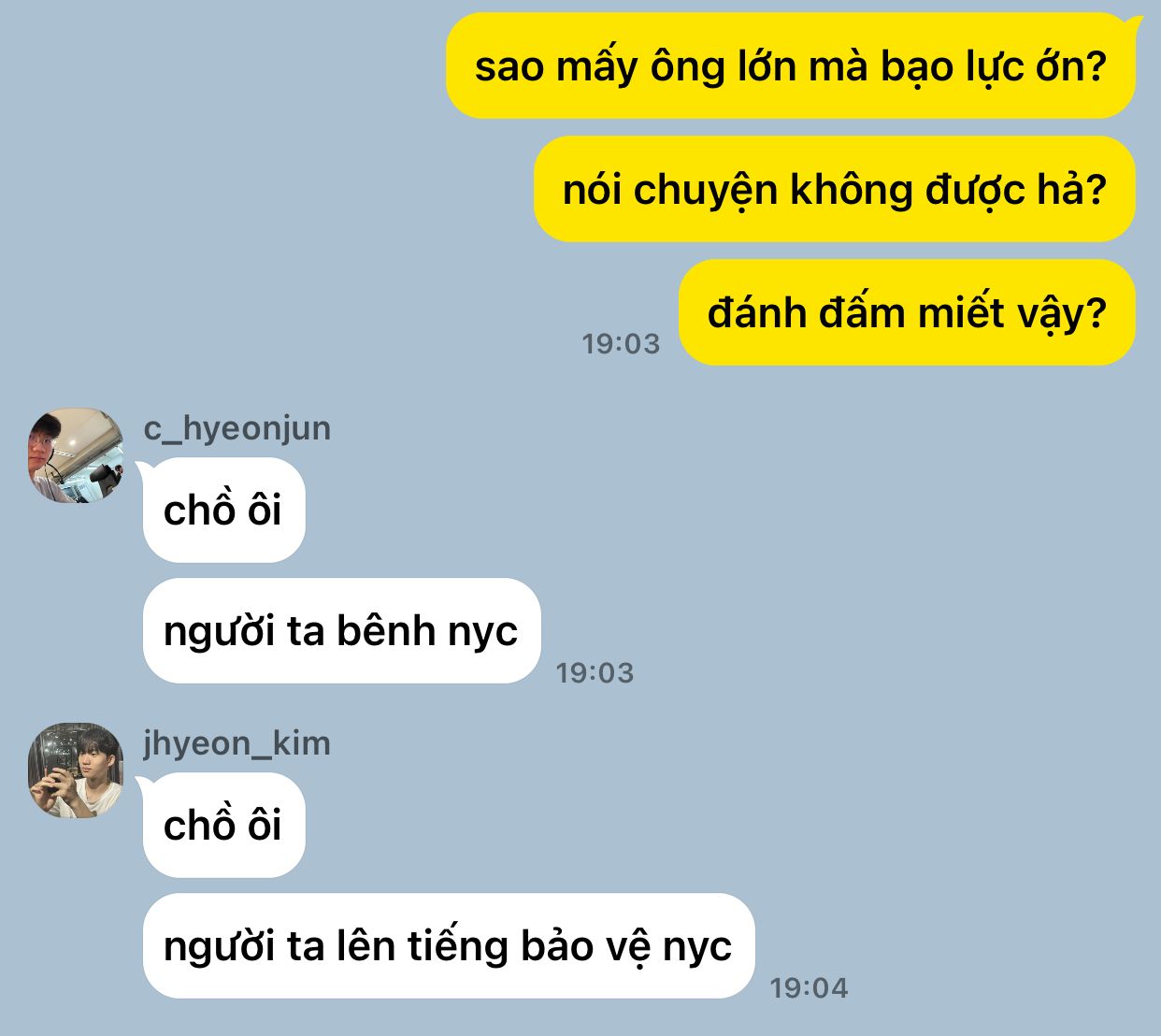Select the "nói chuyện không được hả?" message
Viewport: 1161px width, 1036px height.
835,190
